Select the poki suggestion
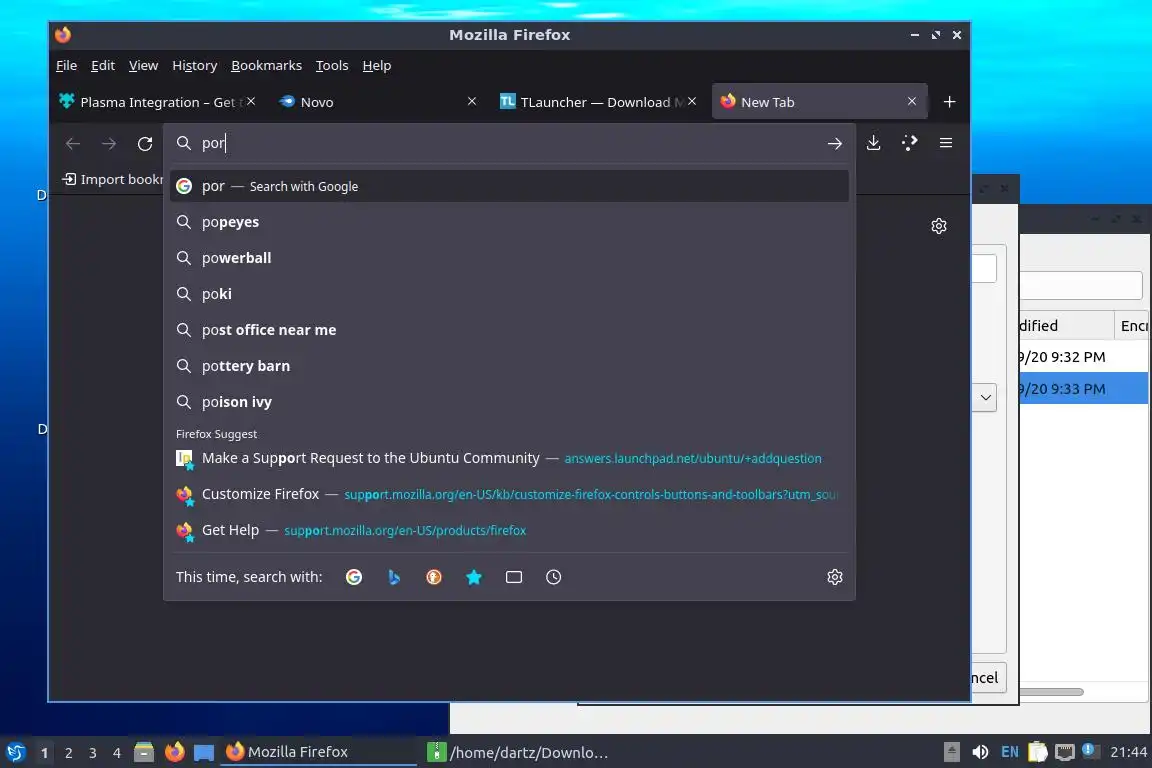Viewport: 1152px width, 768px height. pyautogui.click(x=509, y=294)
